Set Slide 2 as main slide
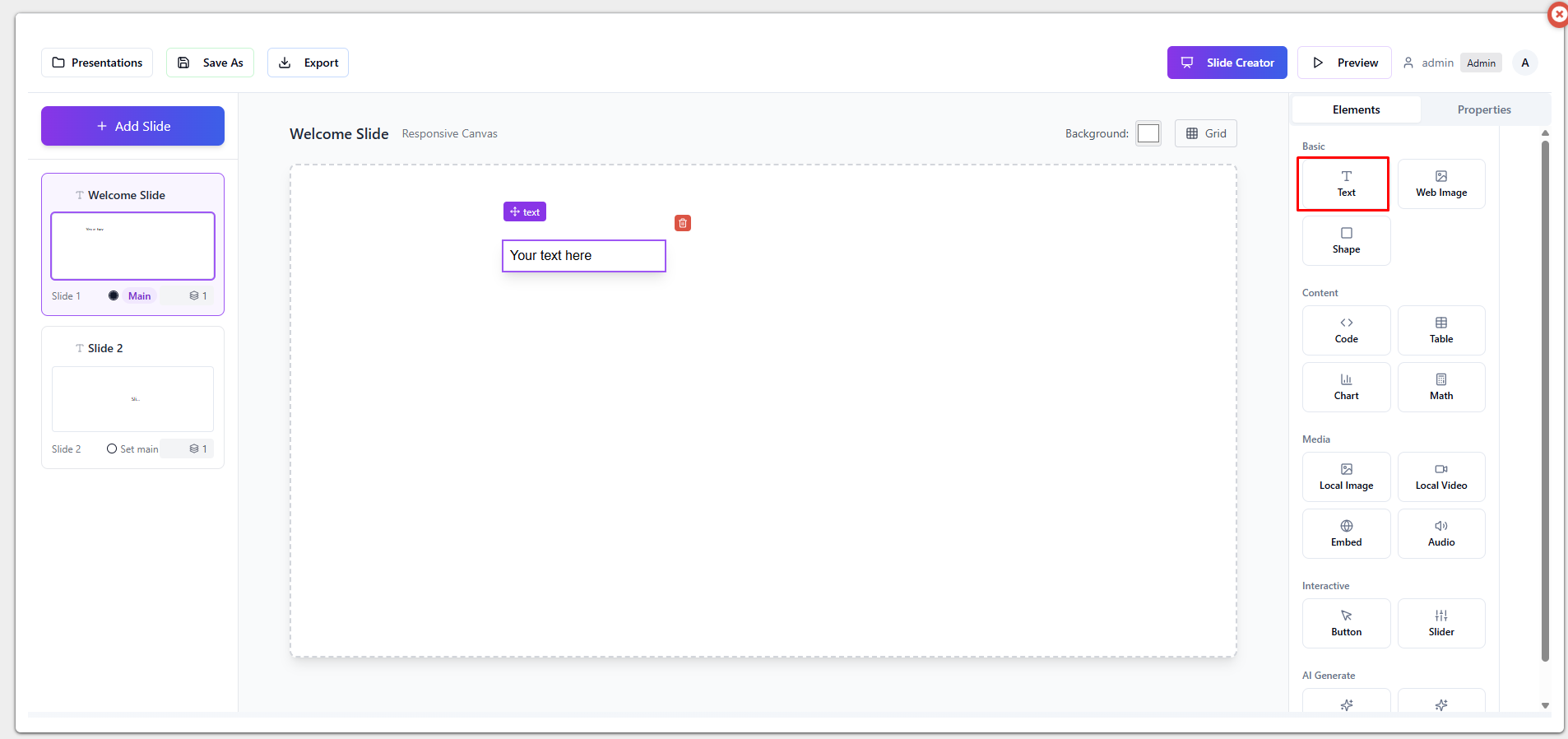This screenshot has height=739, width=1568. pos(113,449)
